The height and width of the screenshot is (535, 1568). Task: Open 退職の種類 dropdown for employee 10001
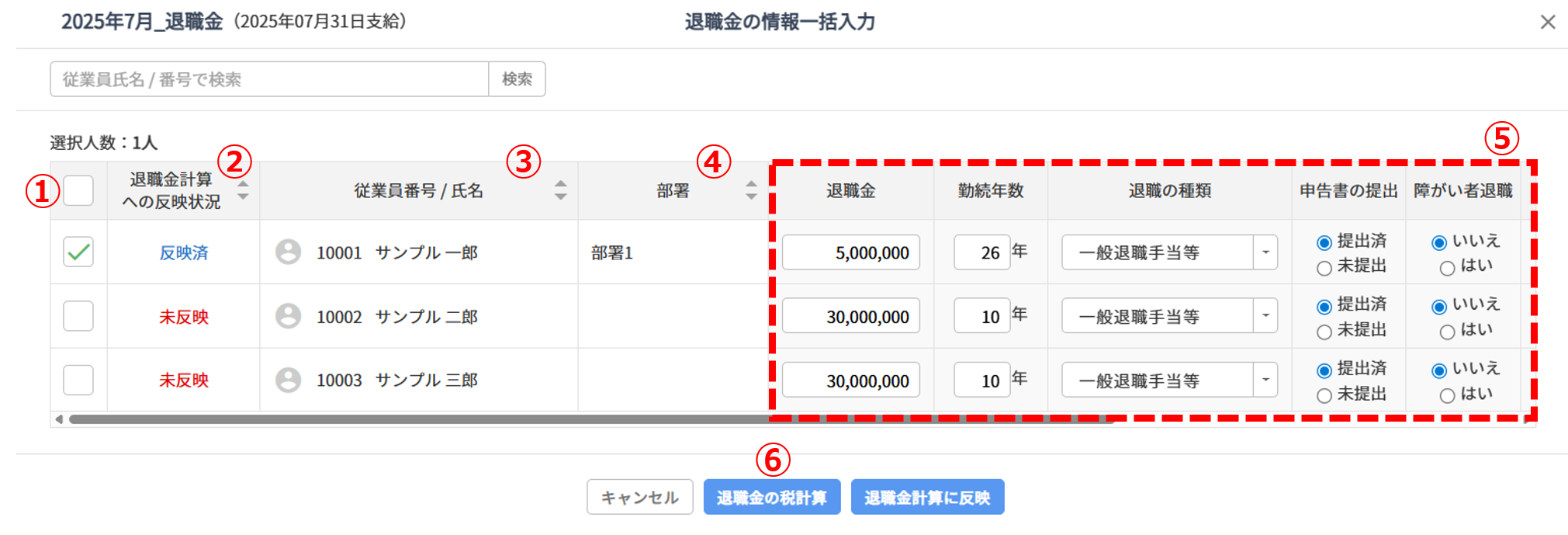tap(1265, 252)
